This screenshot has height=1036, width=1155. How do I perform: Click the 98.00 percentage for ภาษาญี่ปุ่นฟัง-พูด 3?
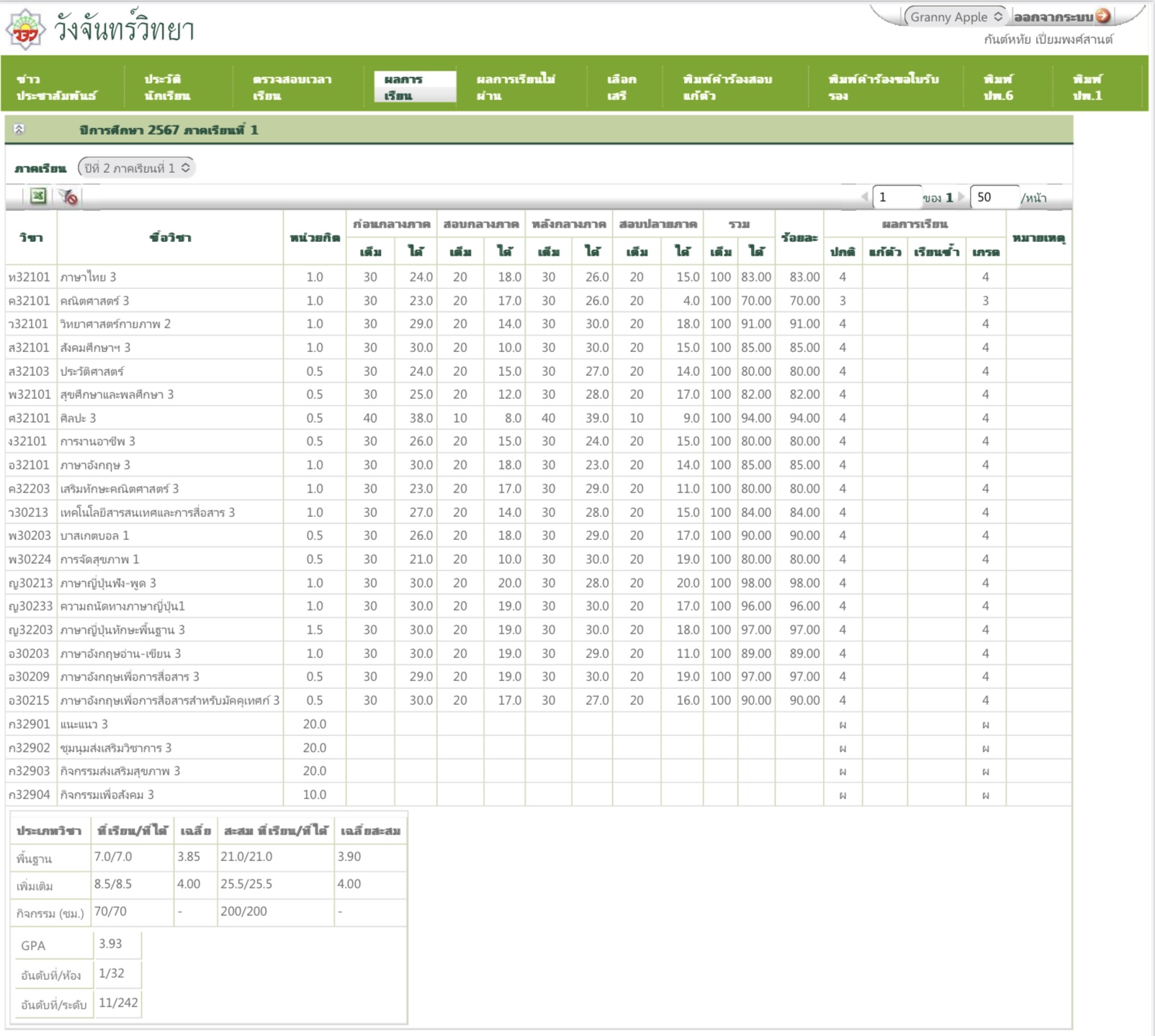804,583
